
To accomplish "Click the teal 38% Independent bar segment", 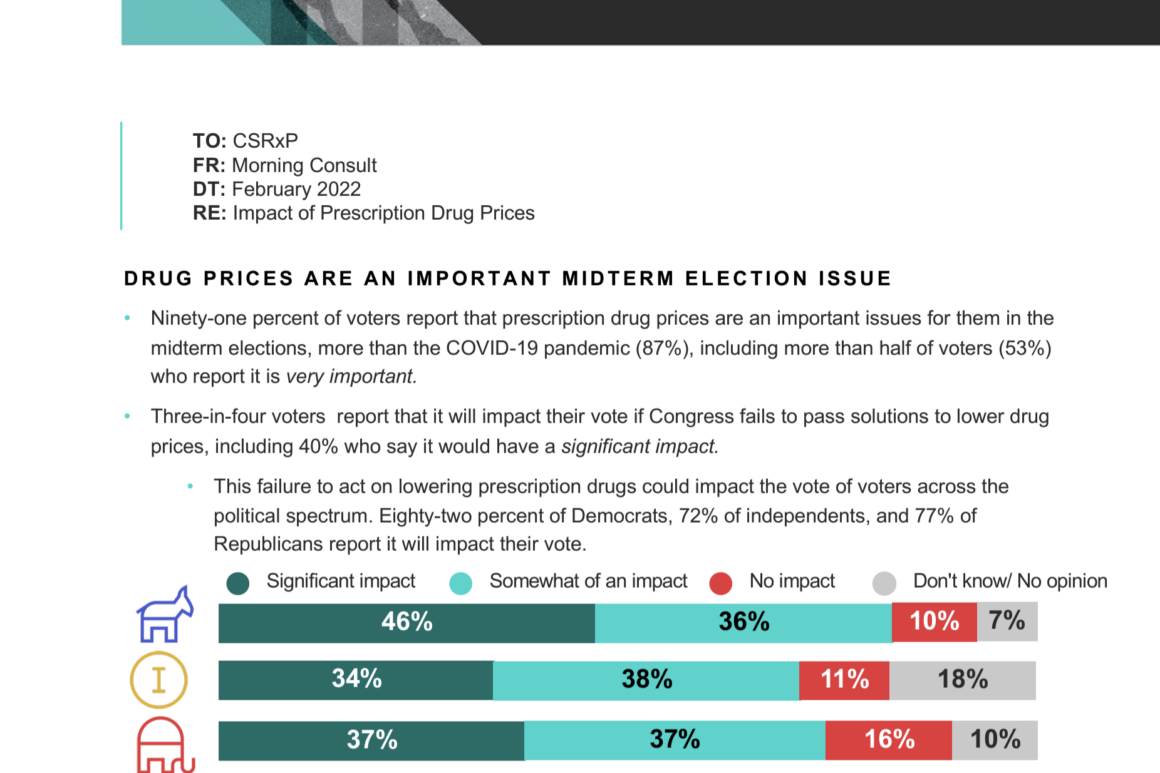I will (646, 680).
